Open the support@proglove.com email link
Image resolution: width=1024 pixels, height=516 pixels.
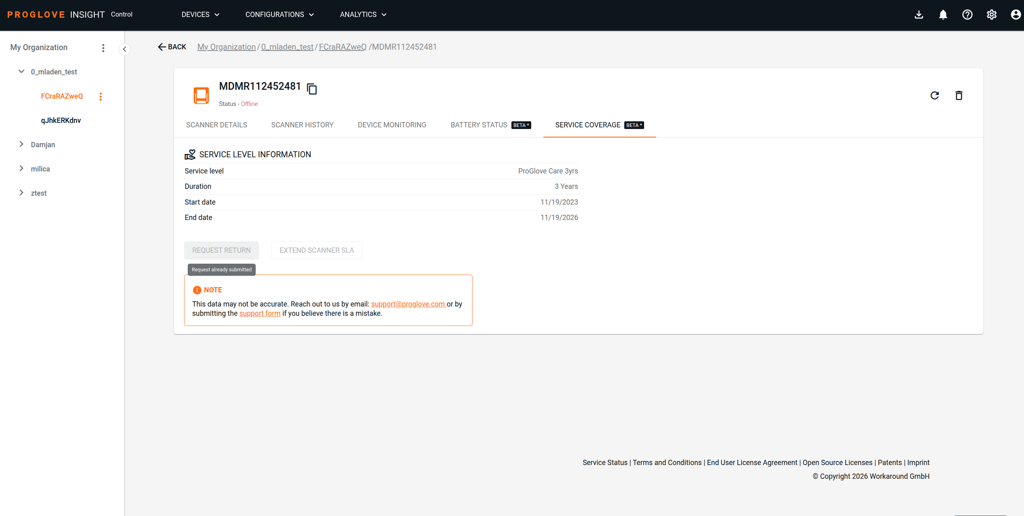[408, 304]
